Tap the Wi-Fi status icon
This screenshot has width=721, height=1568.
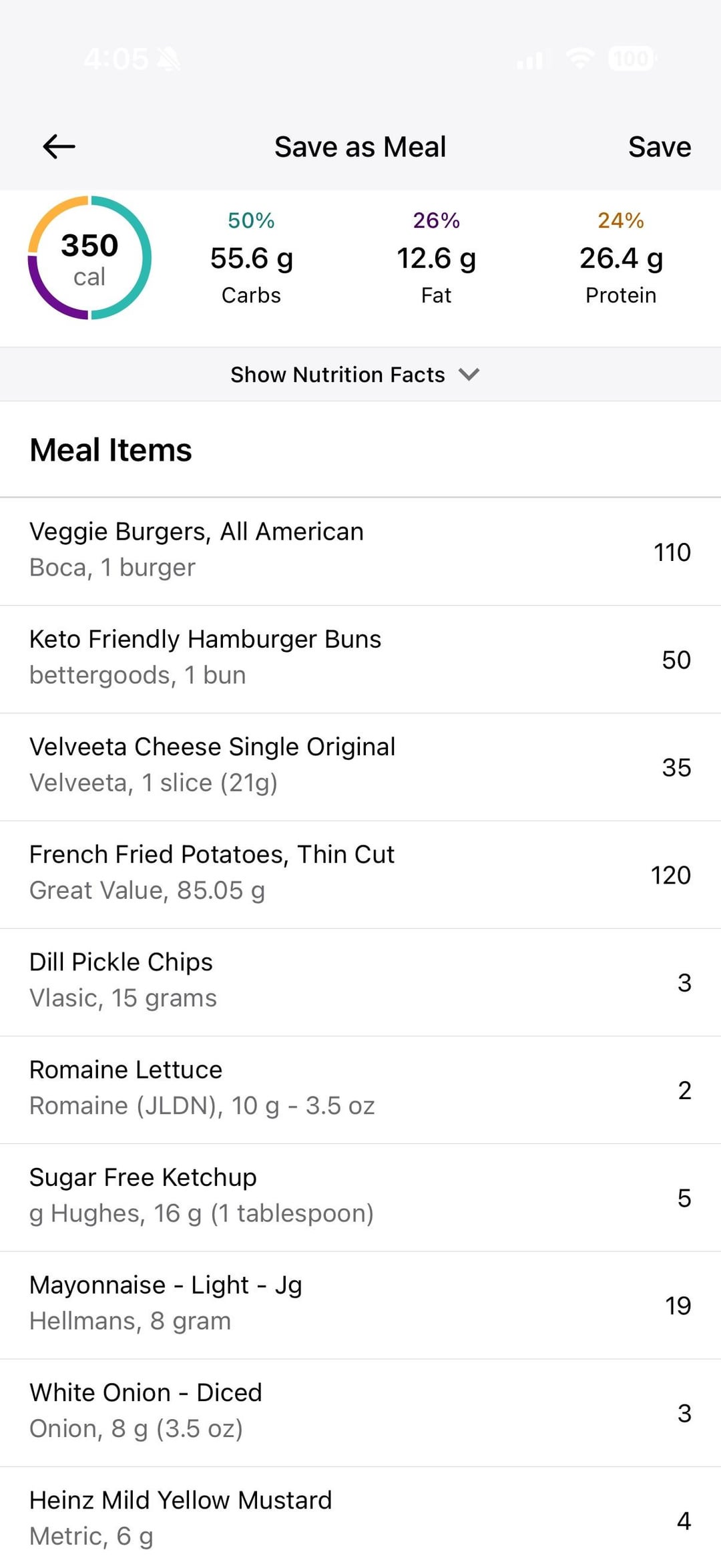(579, 59)
